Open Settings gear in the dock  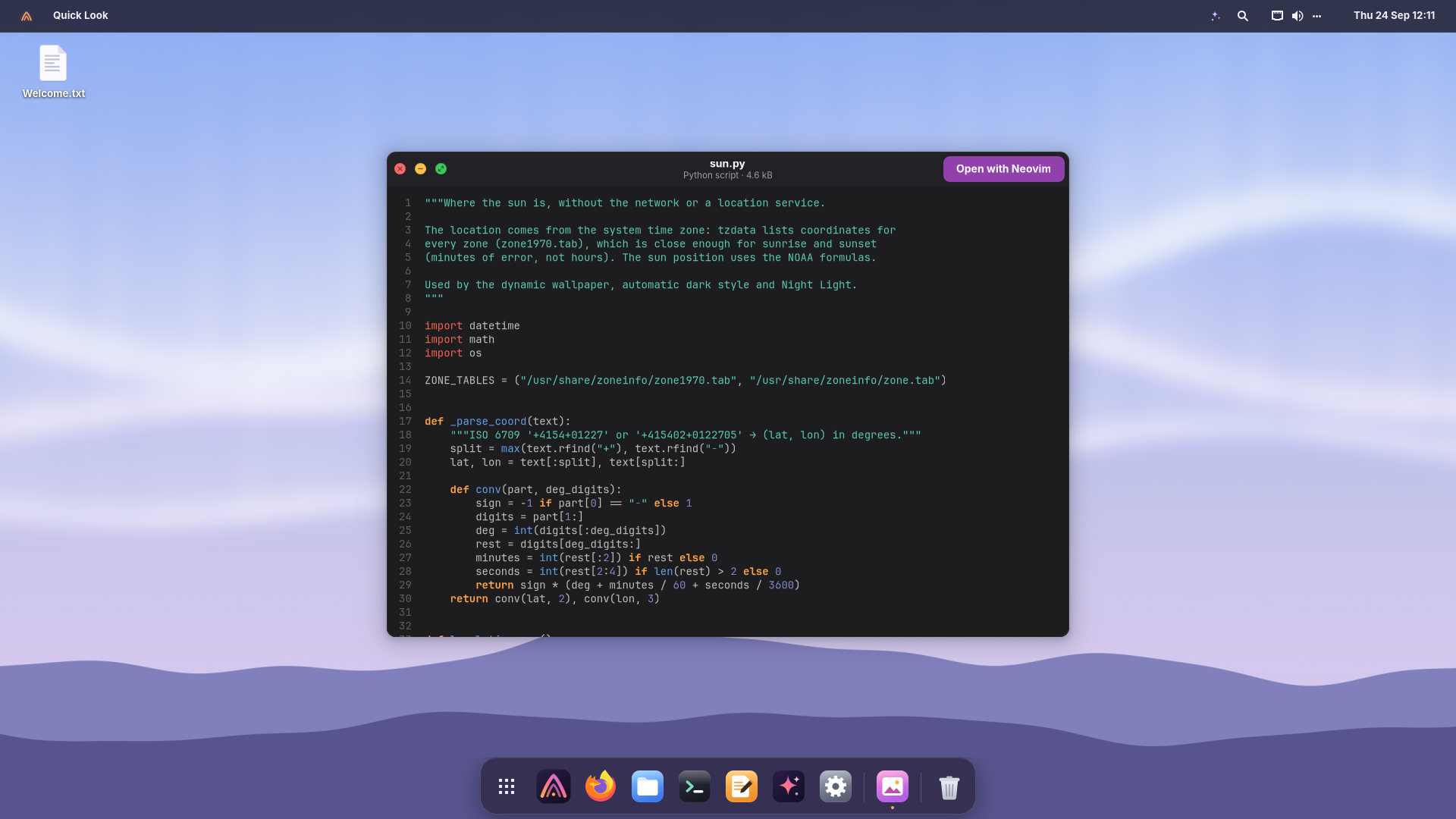click(x=836, y=786)
